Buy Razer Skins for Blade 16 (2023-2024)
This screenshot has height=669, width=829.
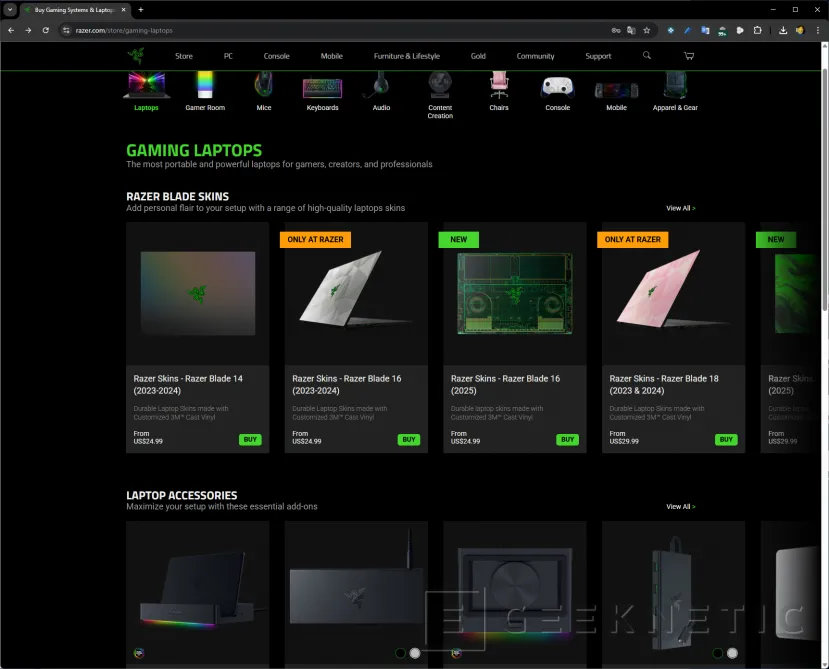[x=409, y=439]
